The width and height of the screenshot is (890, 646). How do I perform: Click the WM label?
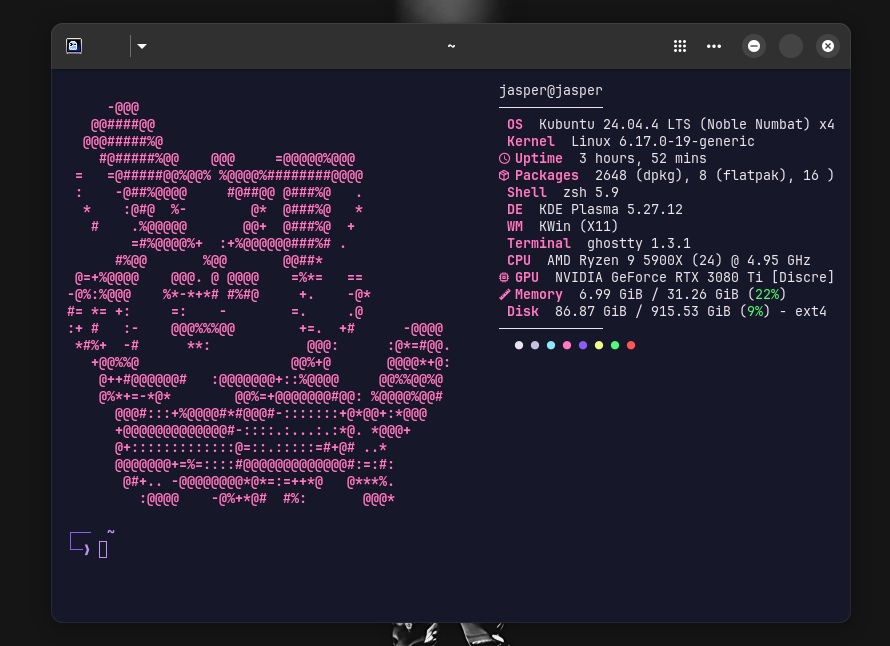click(x=515, y=226)
